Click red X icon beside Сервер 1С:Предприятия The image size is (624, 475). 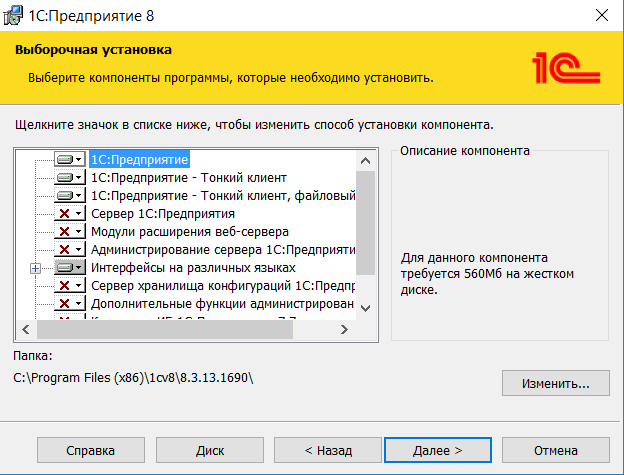point(69,213)
